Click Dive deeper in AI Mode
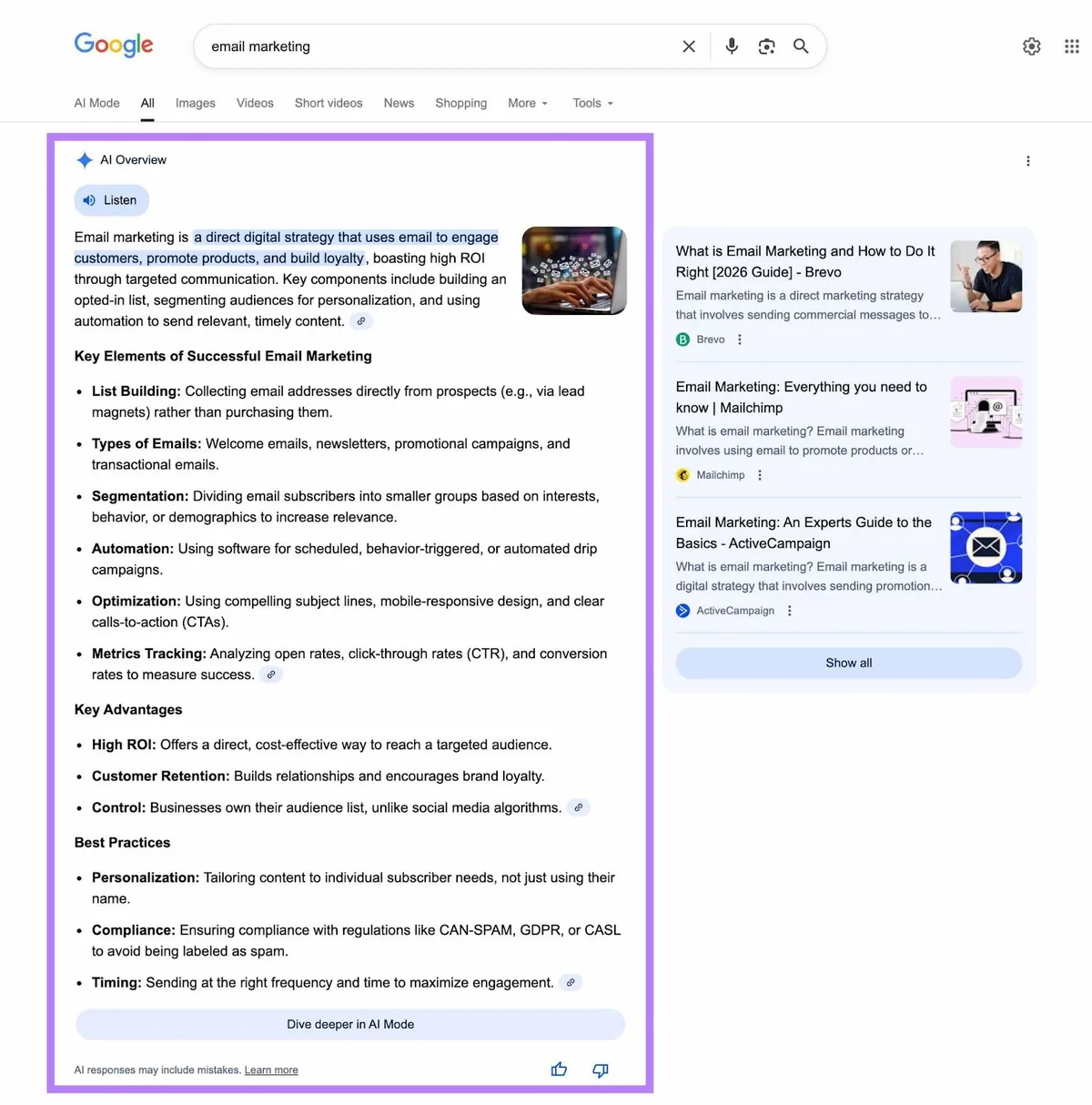 pos(350,1024)
